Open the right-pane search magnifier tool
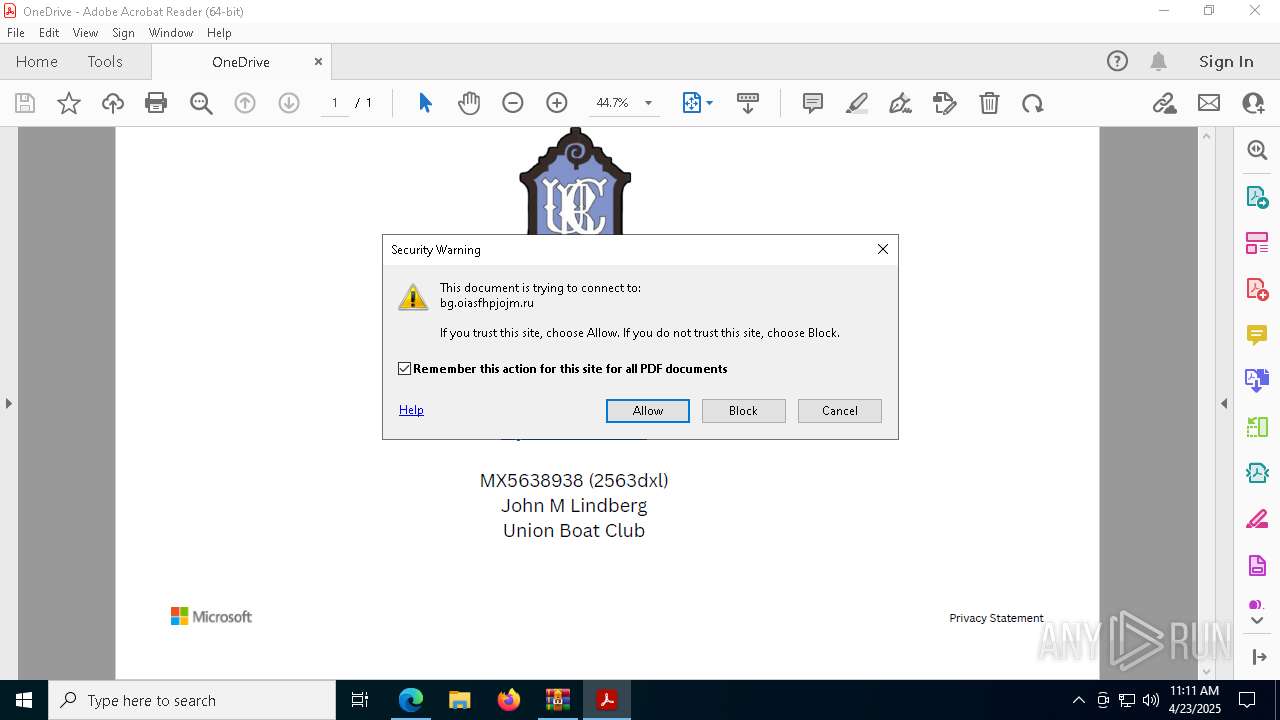1280x720 pixels. [x=1257, y=150]
